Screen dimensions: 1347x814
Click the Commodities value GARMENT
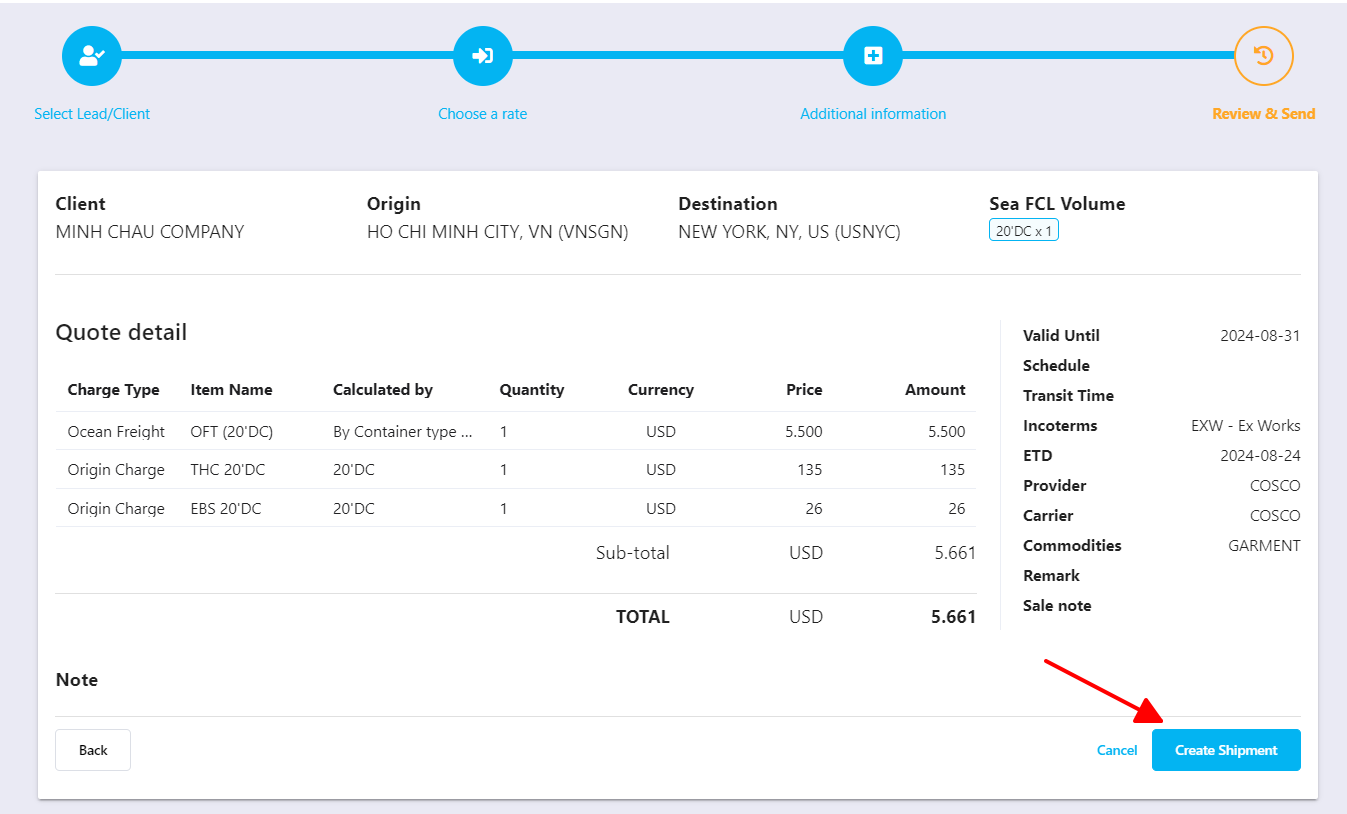click(x=1264, y=546)
